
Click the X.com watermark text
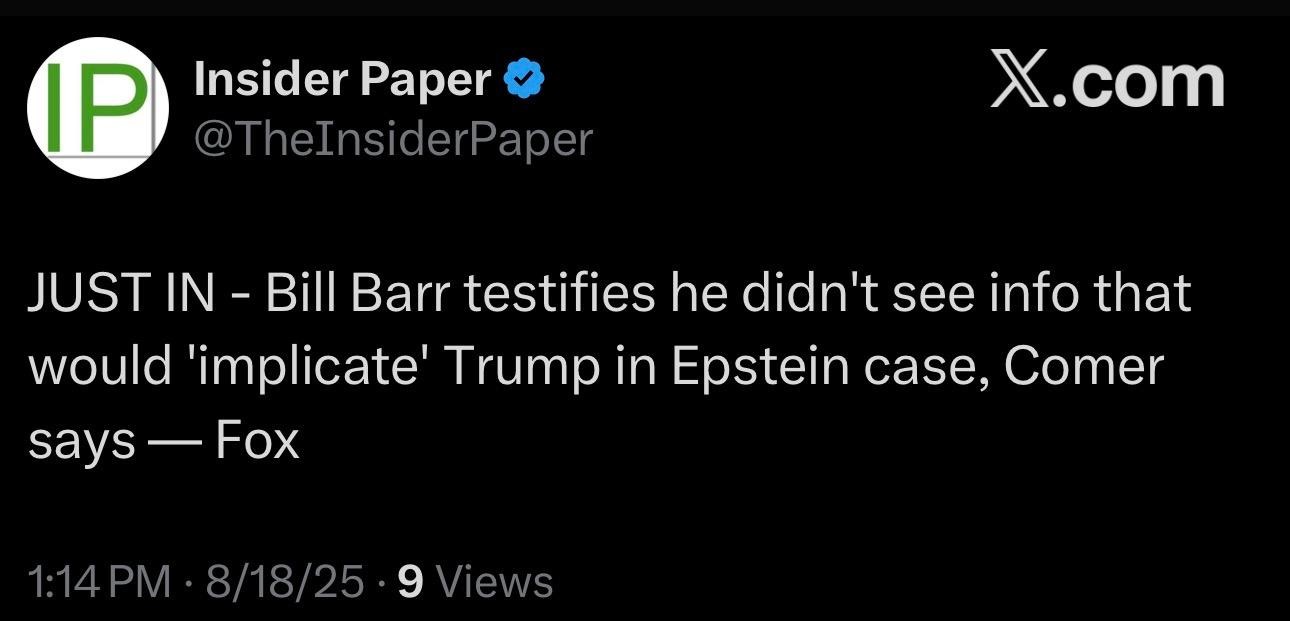pos(1107,81)
